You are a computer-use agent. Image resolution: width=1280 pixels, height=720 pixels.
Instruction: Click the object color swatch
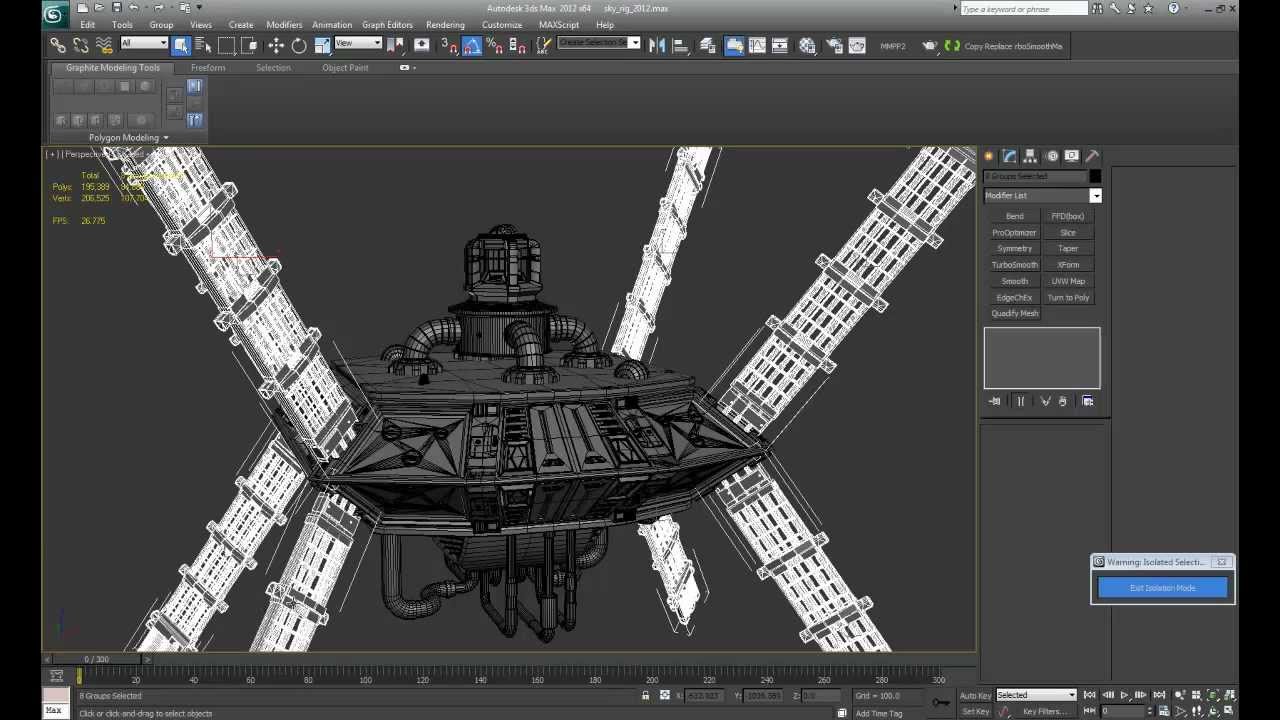[x=1095, y=176]
